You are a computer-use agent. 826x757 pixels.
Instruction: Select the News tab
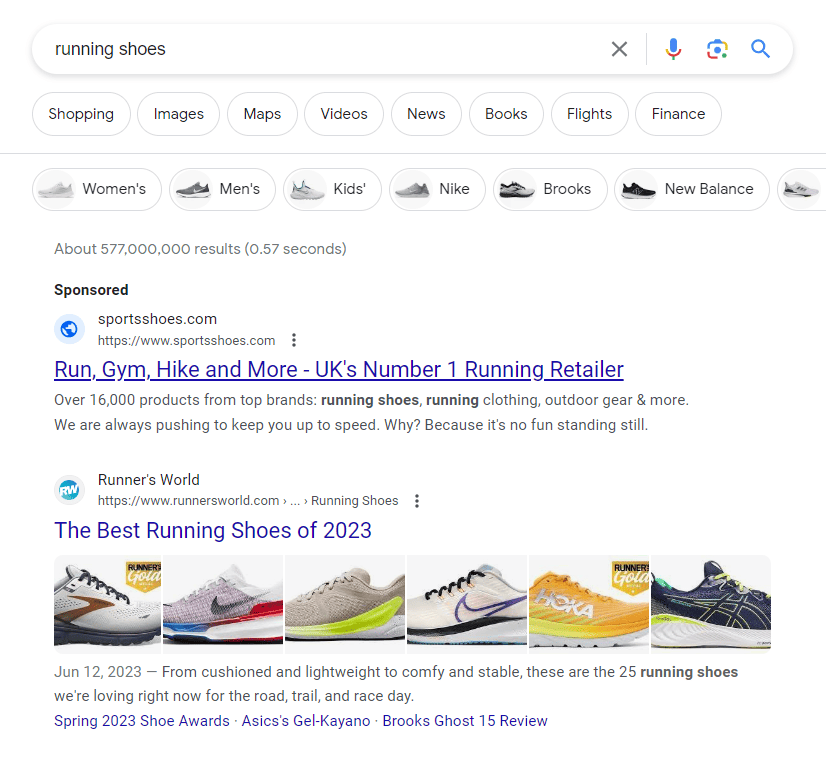(426, 114)
